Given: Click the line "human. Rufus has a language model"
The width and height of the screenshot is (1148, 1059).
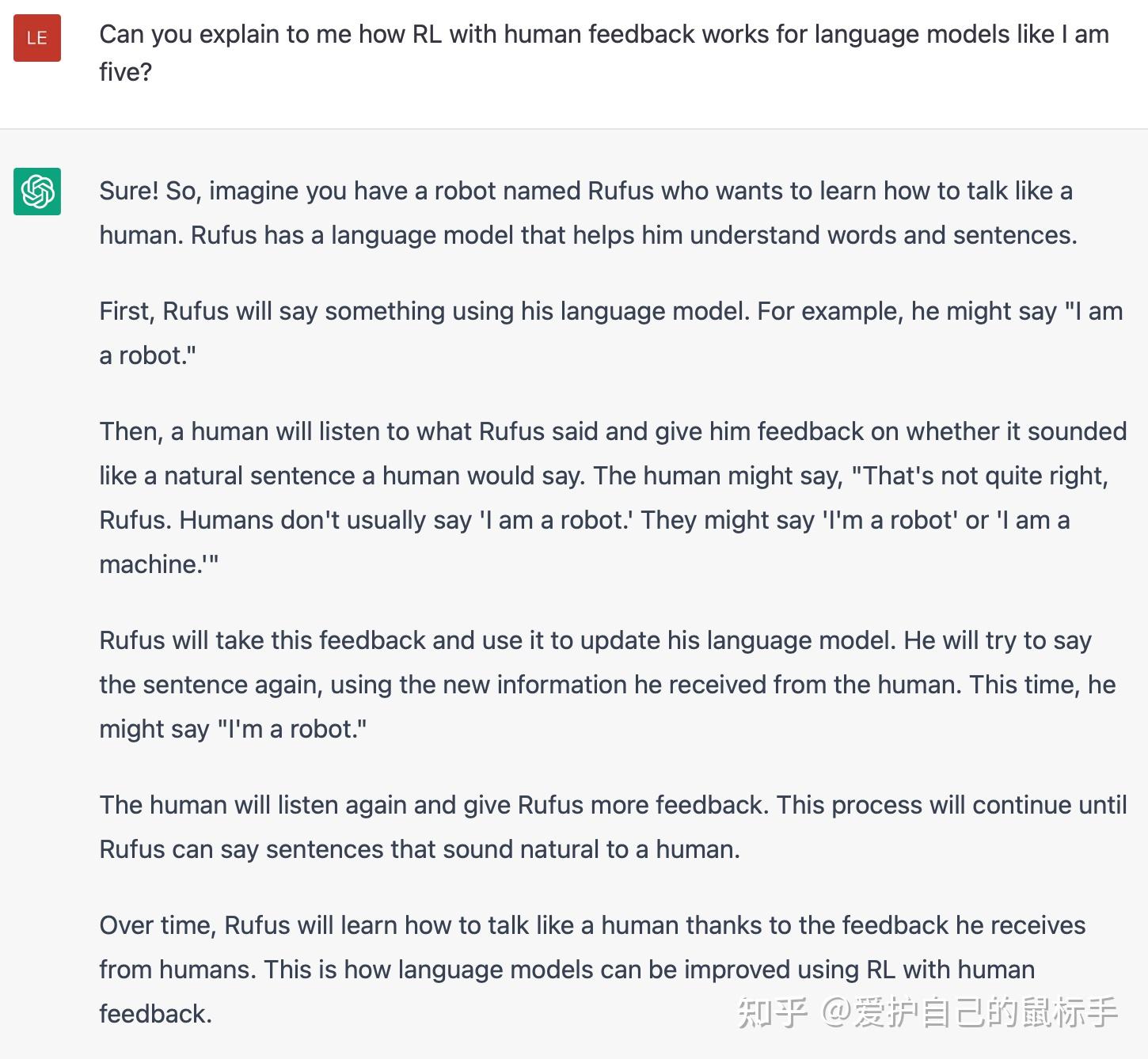Looking at the screenshot, I should click(587, 235).
